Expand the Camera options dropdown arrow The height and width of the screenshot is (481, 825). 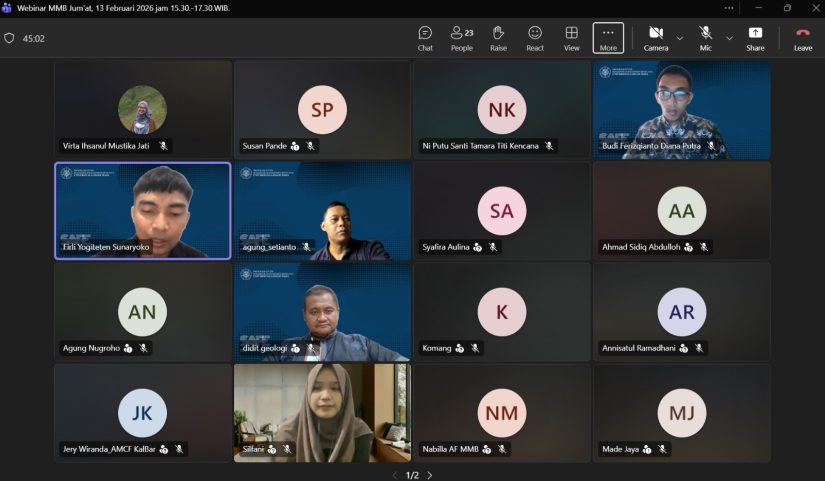pyautogui.click(x=680, y=38)
